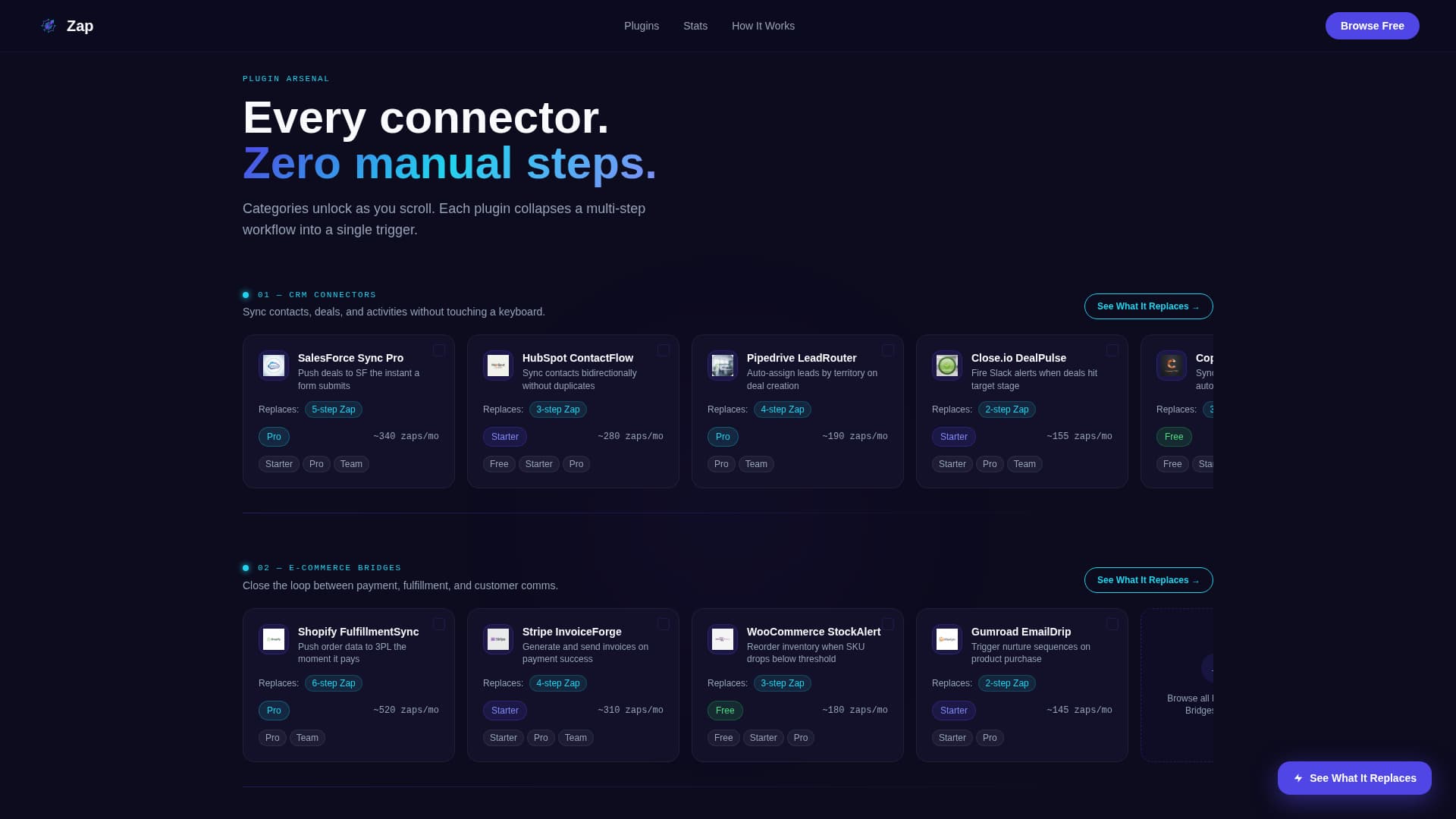The width and height of the screenshot is (1456, 819).
Task: Click the Zap logo icon
Action: [x=49, y=26]
